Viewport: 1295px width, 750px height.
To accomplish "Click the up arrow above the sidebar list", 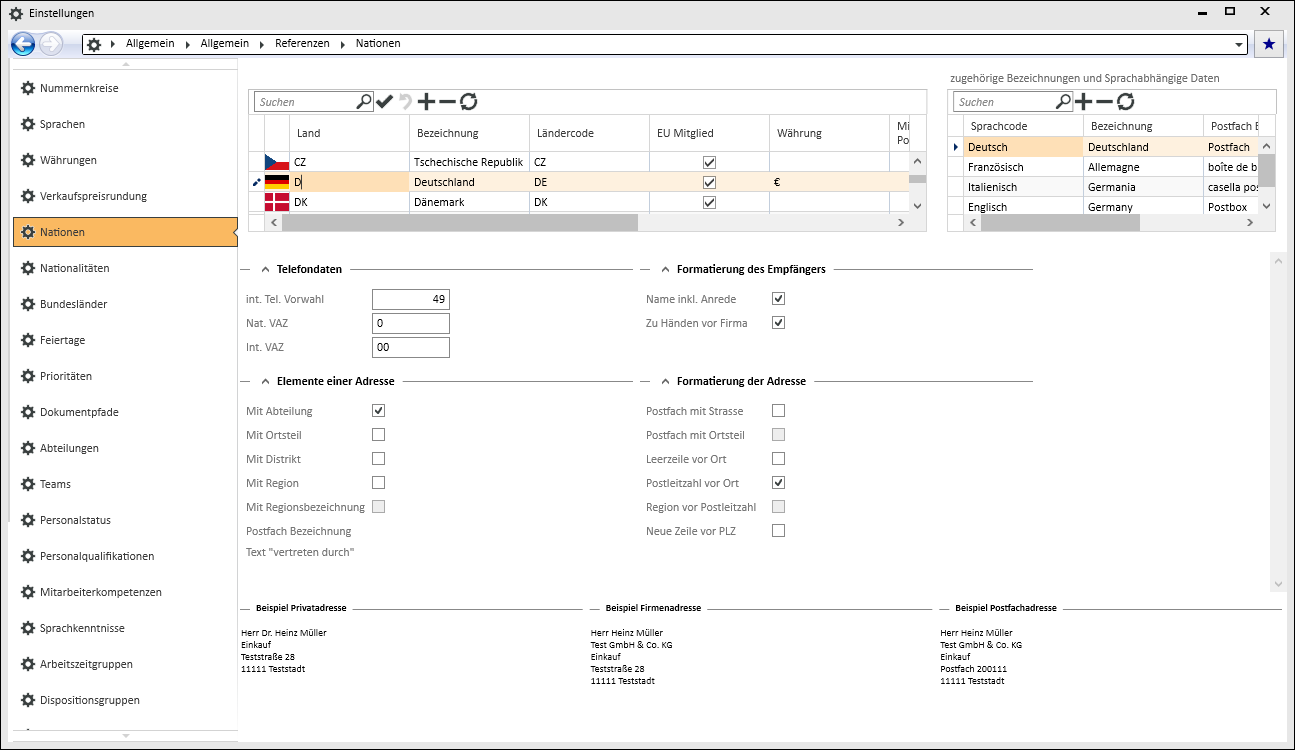I will [125, 64].
